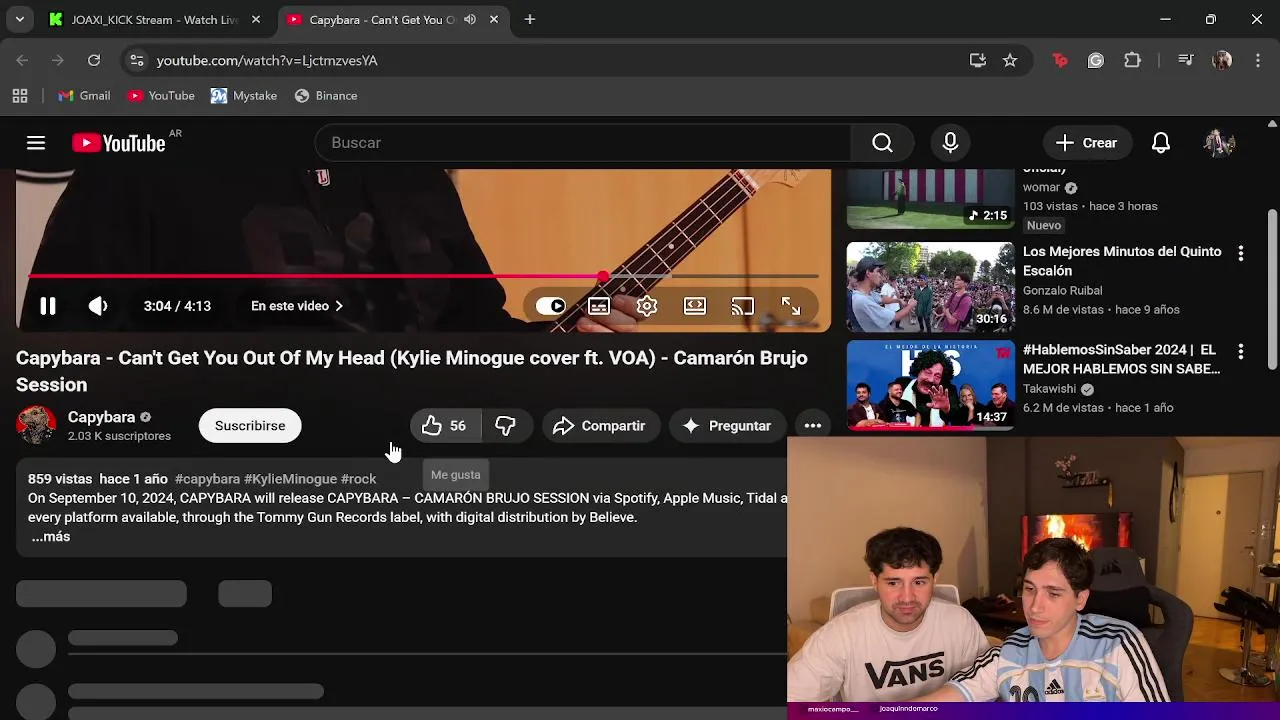Screen dimensions: 1280x720
Task: Open YouTube account avatar menu
Action: [x=1219, y=143]
